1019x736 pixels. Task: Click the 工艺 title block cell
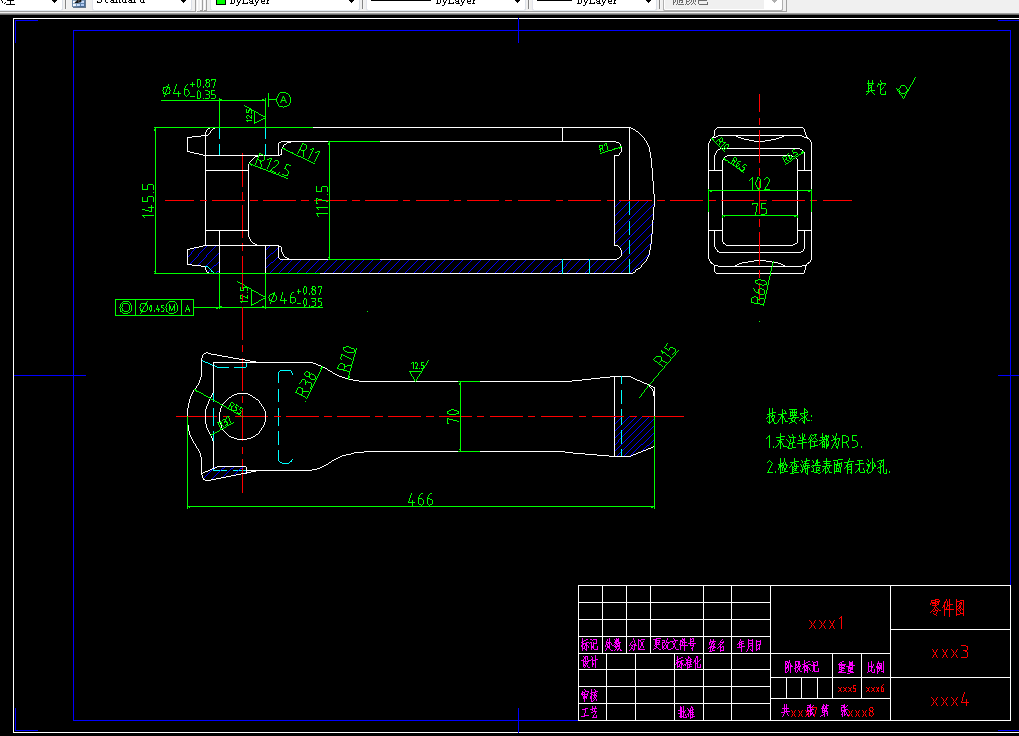coord(589,712)
